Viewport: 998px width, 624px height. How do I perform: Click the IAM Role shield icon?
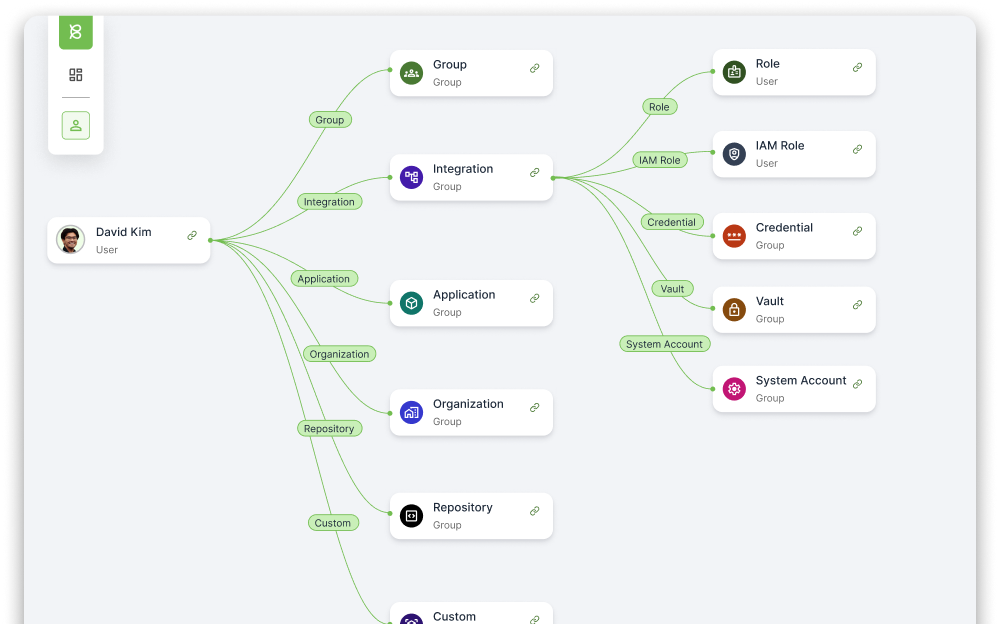point(734,153)
